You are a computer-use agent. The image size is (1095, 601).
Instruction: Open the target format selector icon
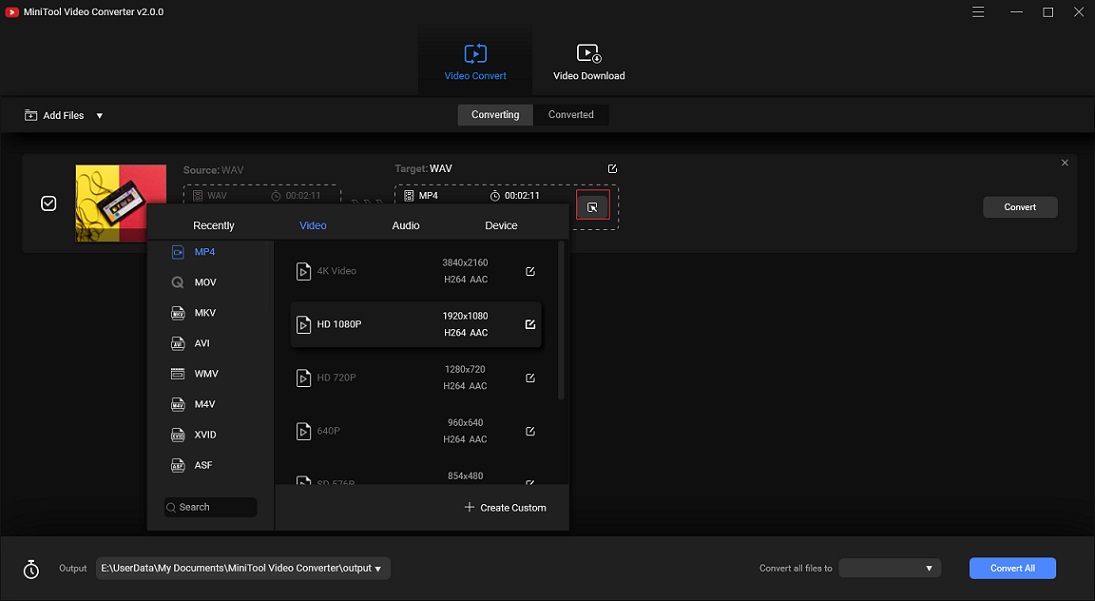tap(592, 207)
